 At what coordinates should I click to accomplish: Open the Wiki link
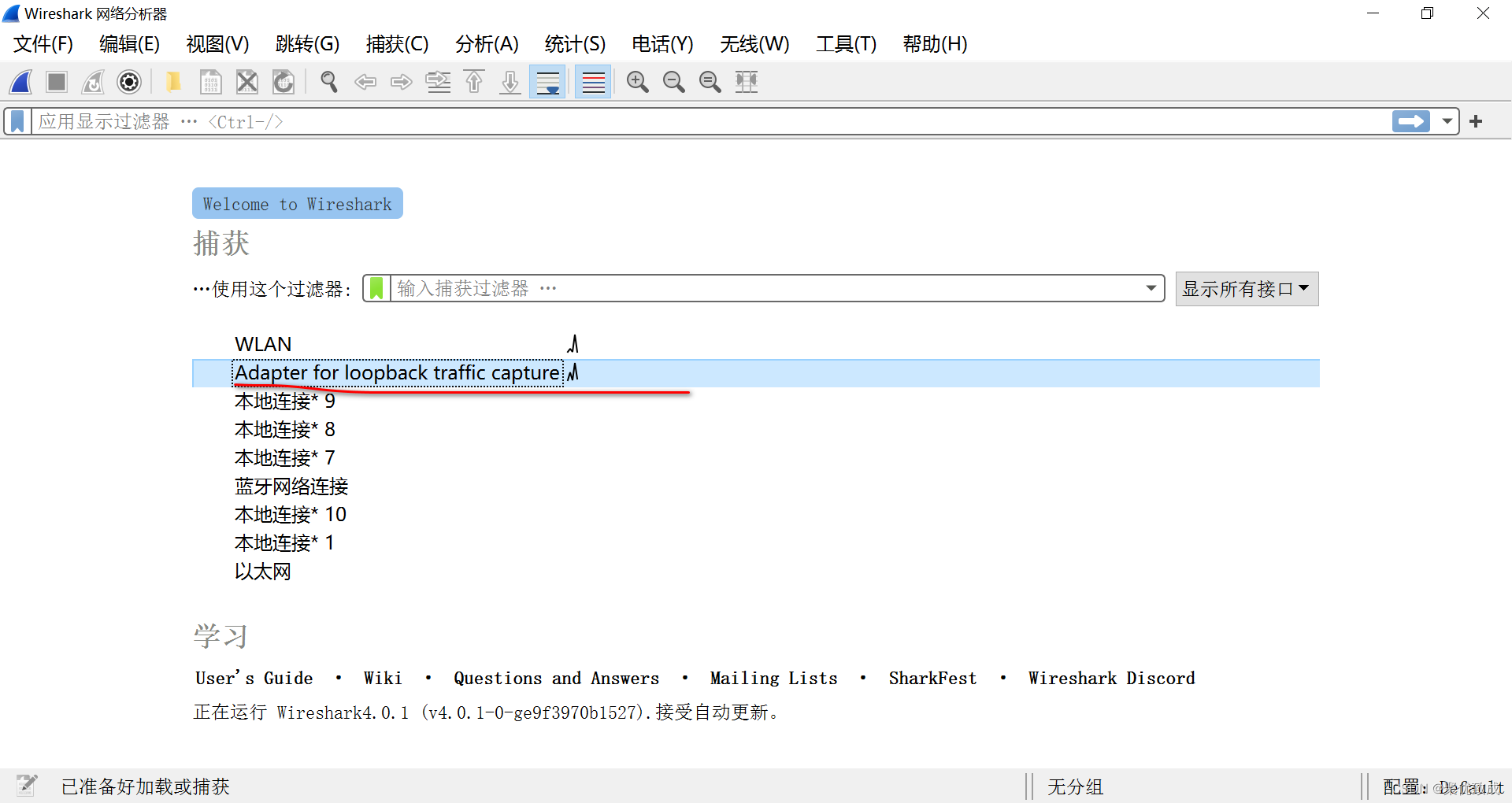(383, 678)
